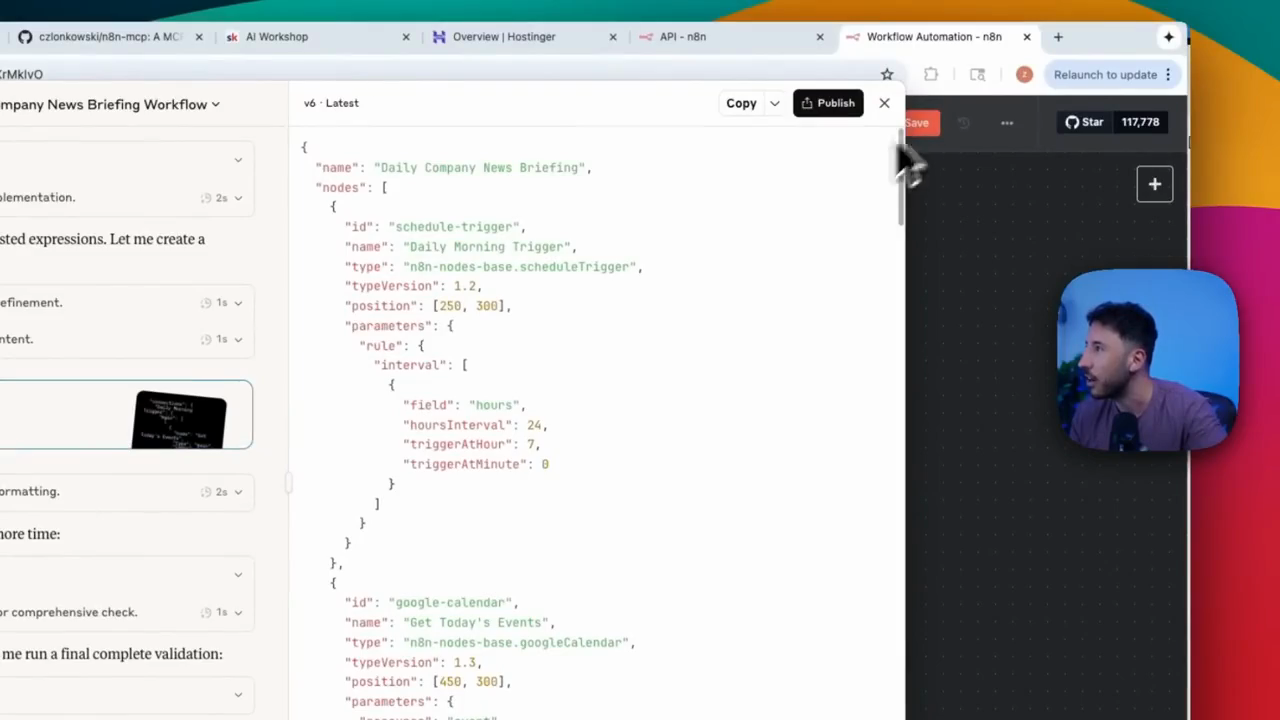The width and height of the screenshot is (1280, 720).
Task: Copy the workflow JSON
Action: click(x=741, y=103)
